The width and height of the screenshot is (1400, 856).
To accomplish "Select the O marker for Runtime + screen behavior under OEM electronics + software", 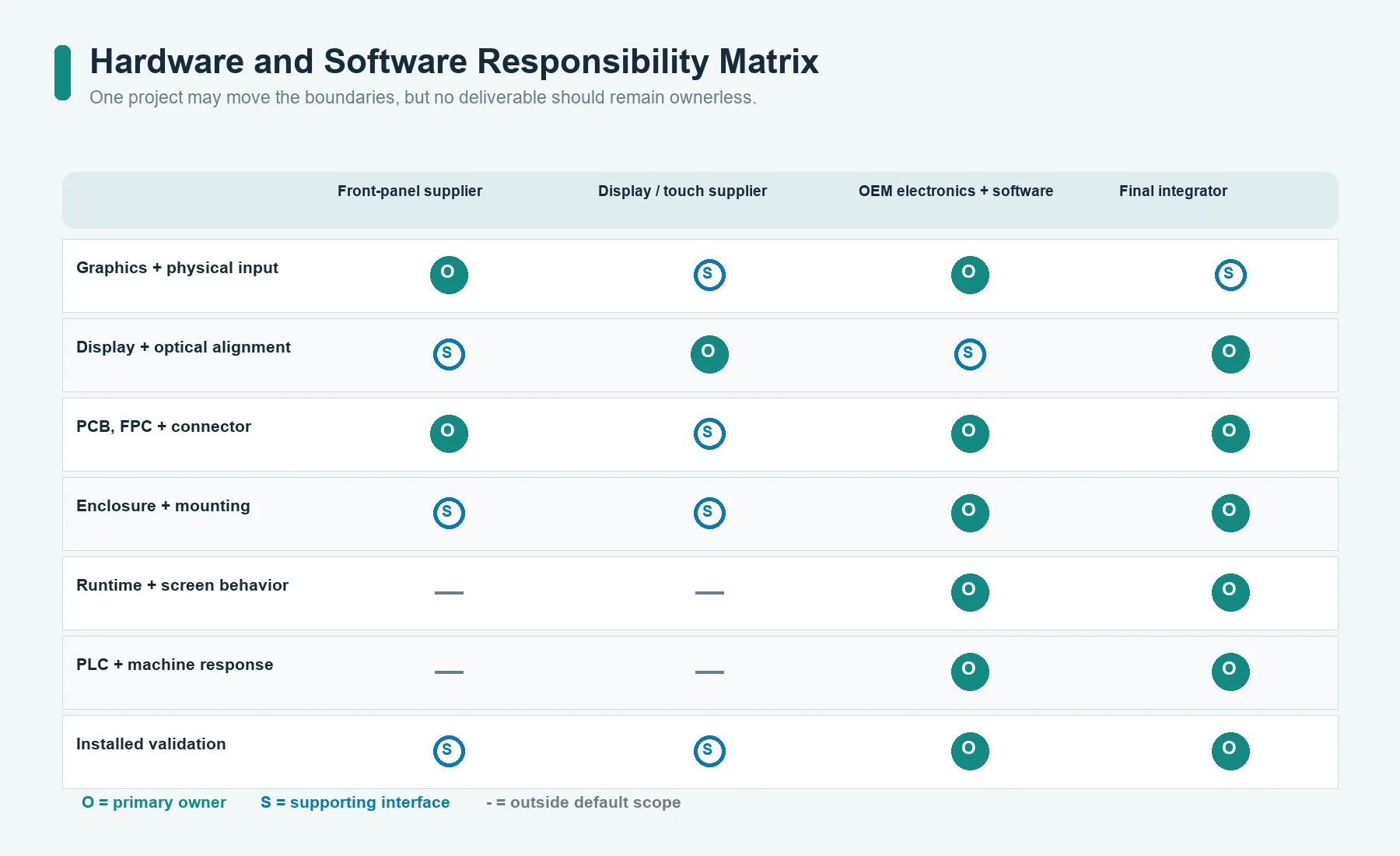I will 970,592.
